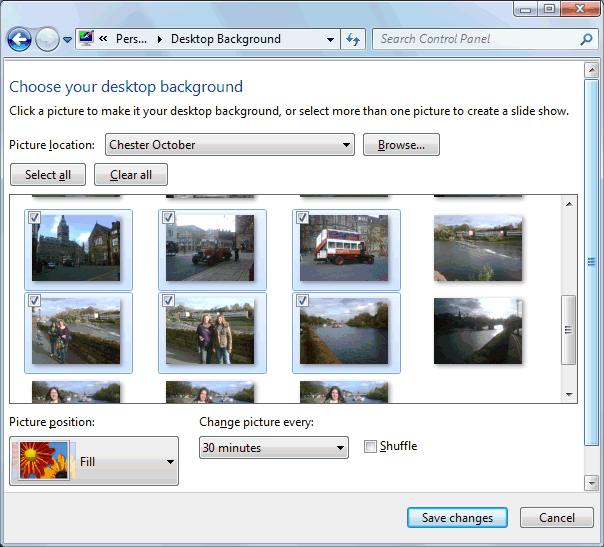The height and width of the screenshot is (547, 604).
Task: Click Desktop Background breadcrumb in address bar
Action: pos(225,39)
